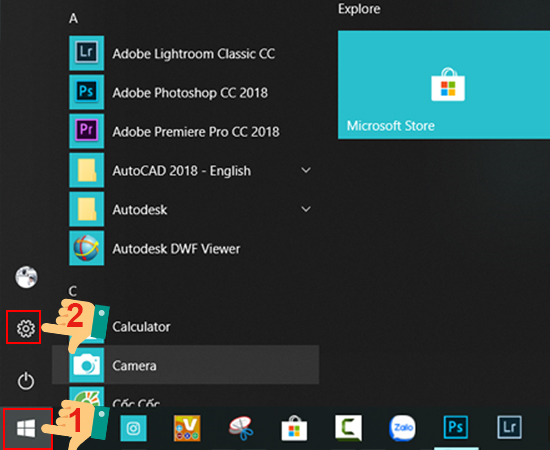Open Settings gear in Start menu
This screenshot has height=450, width=550.
pos(26,328)
